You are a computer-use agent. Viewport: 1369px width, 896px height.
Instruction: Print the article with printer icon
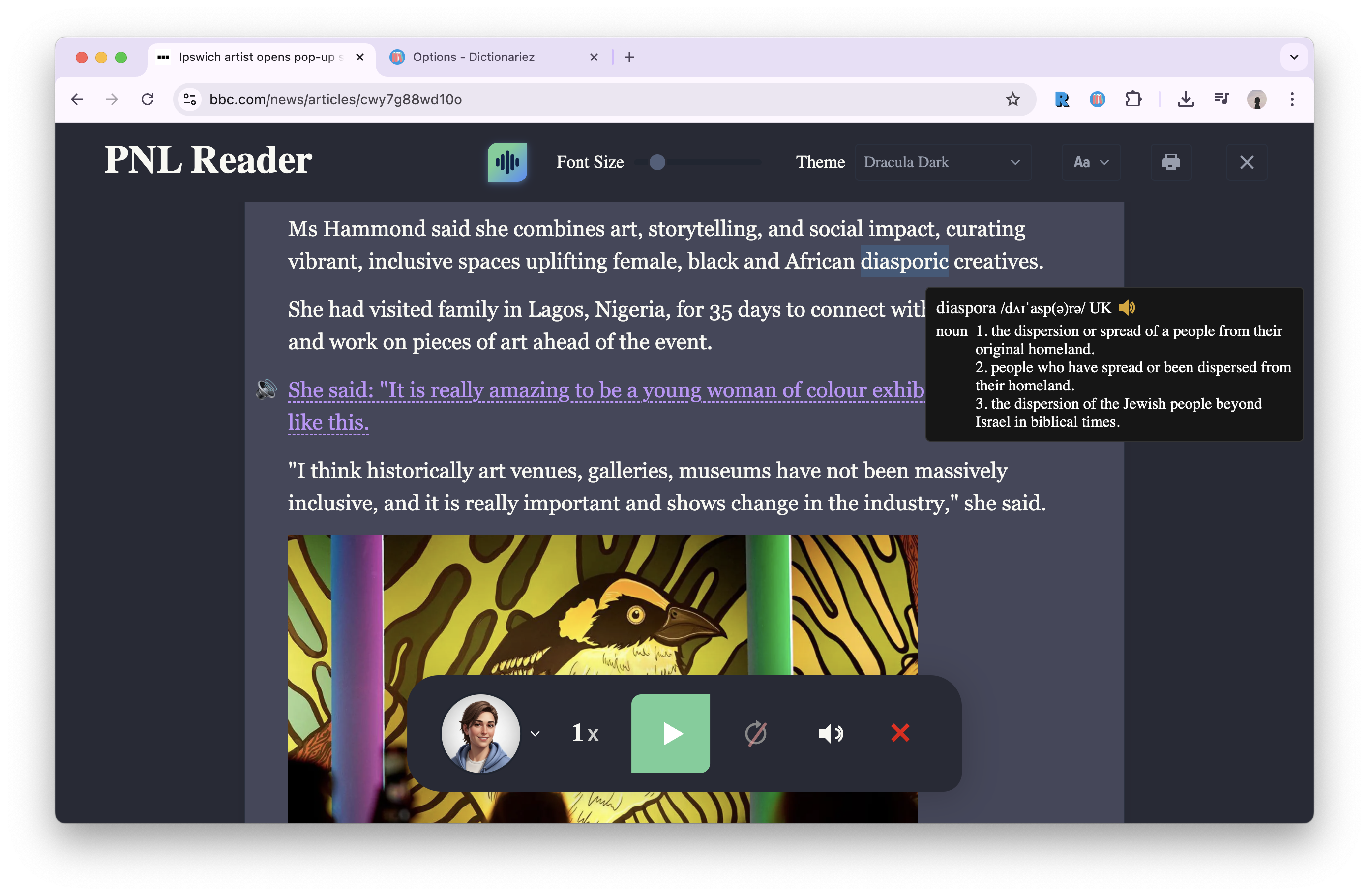pos(1170,162)
